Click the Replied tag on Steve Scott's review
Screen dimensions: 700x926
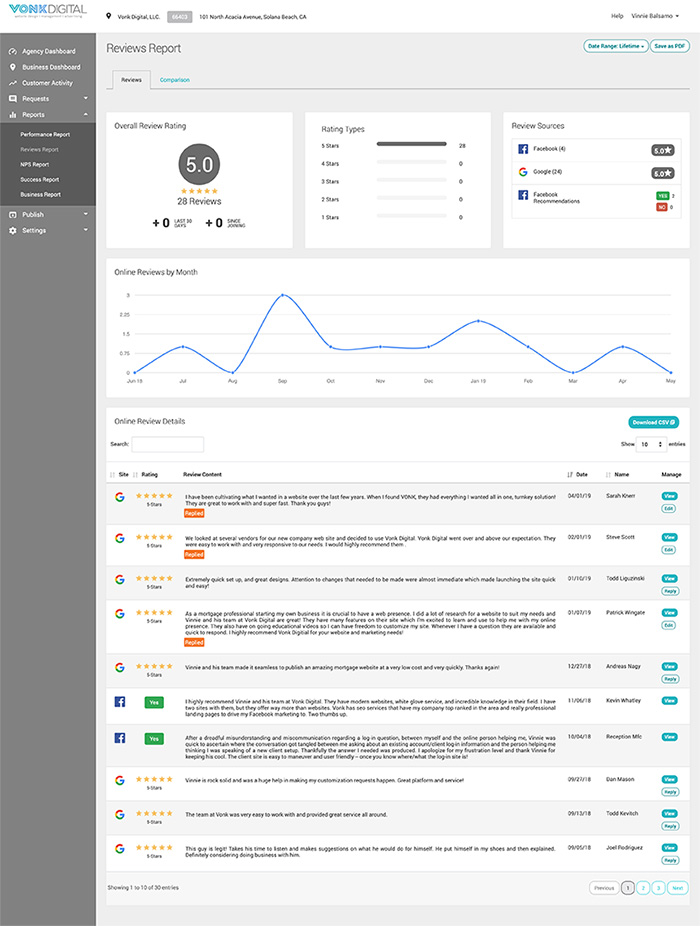[x=194, y=555]
